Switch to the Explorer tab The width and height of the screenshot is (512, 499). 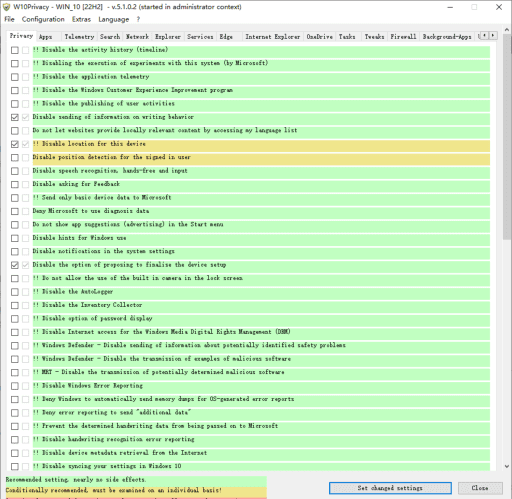point(168,37)
